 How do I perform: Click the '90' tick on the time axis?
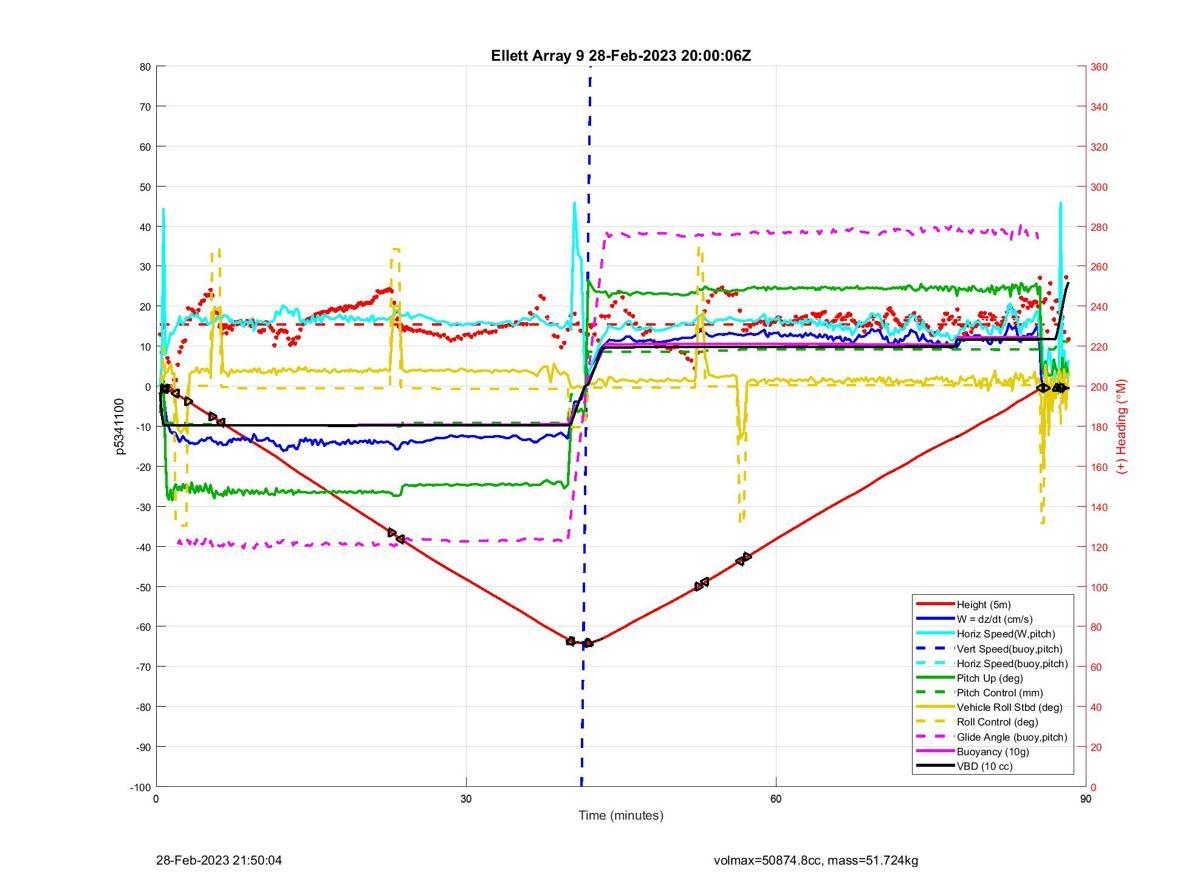pyautogui.click(x=1086, y=799)
